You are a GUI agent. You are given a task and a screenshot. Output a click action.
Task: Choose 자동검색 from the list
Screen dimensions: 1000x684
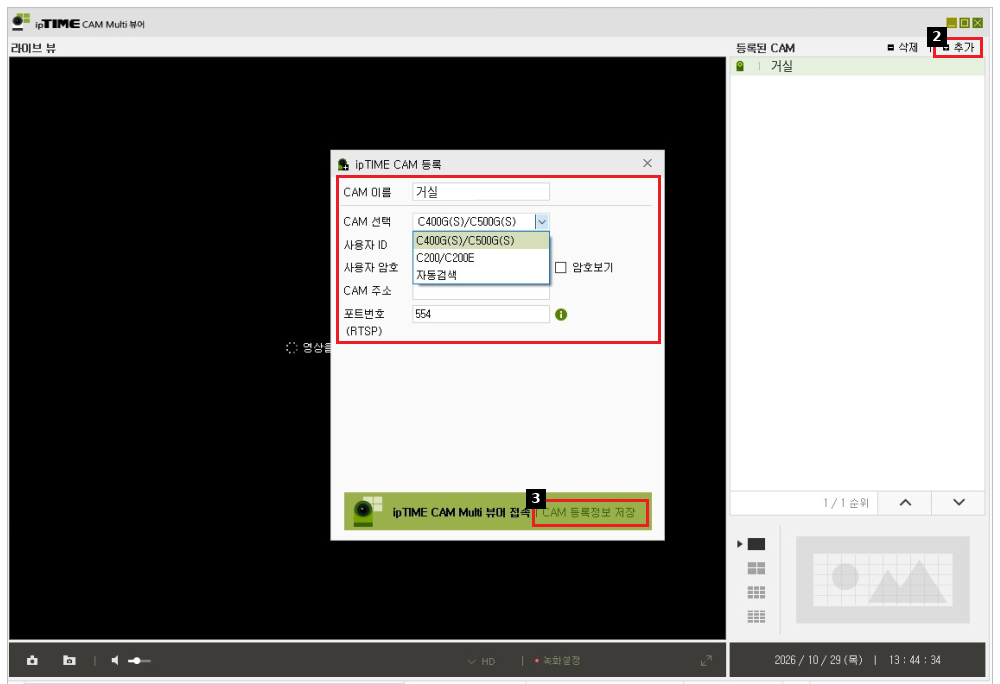481,275
